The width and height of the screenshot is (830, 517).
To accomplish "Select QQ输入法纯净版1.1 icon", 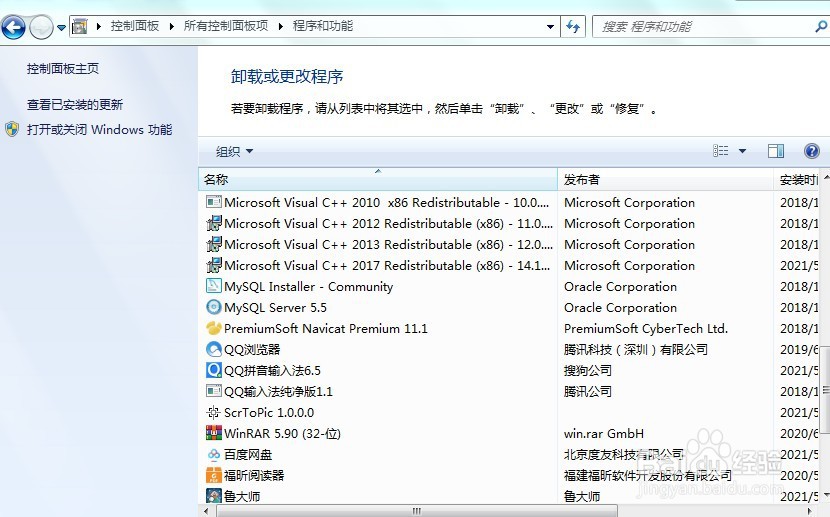I will 213,391.
